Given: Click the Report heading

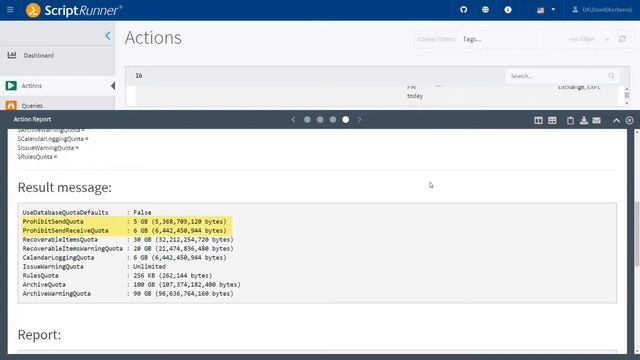Looking at the screenshot, I should coord(39,335).
